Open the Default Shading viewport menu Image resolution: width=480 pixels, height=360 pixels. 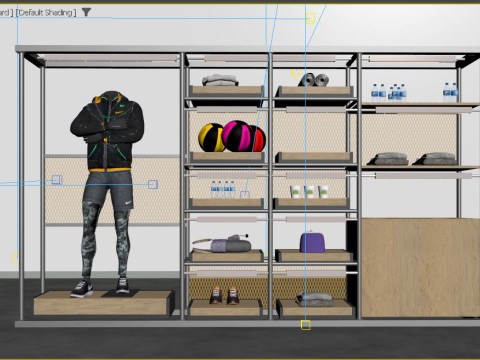pos(46,13)
